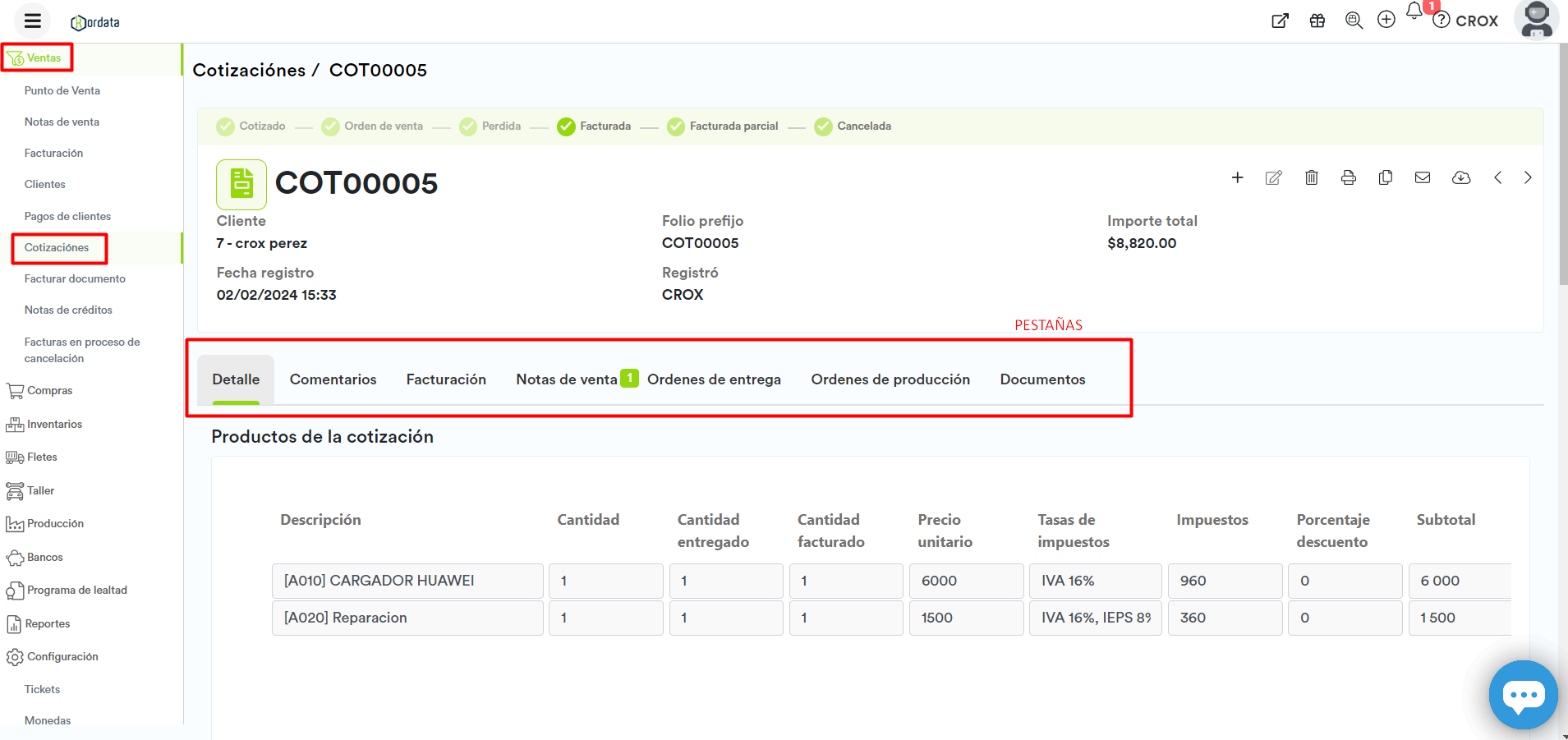Click the edit pencil icon
Viewport: 1568px width, 740px height.
(x=1273, y=178)
